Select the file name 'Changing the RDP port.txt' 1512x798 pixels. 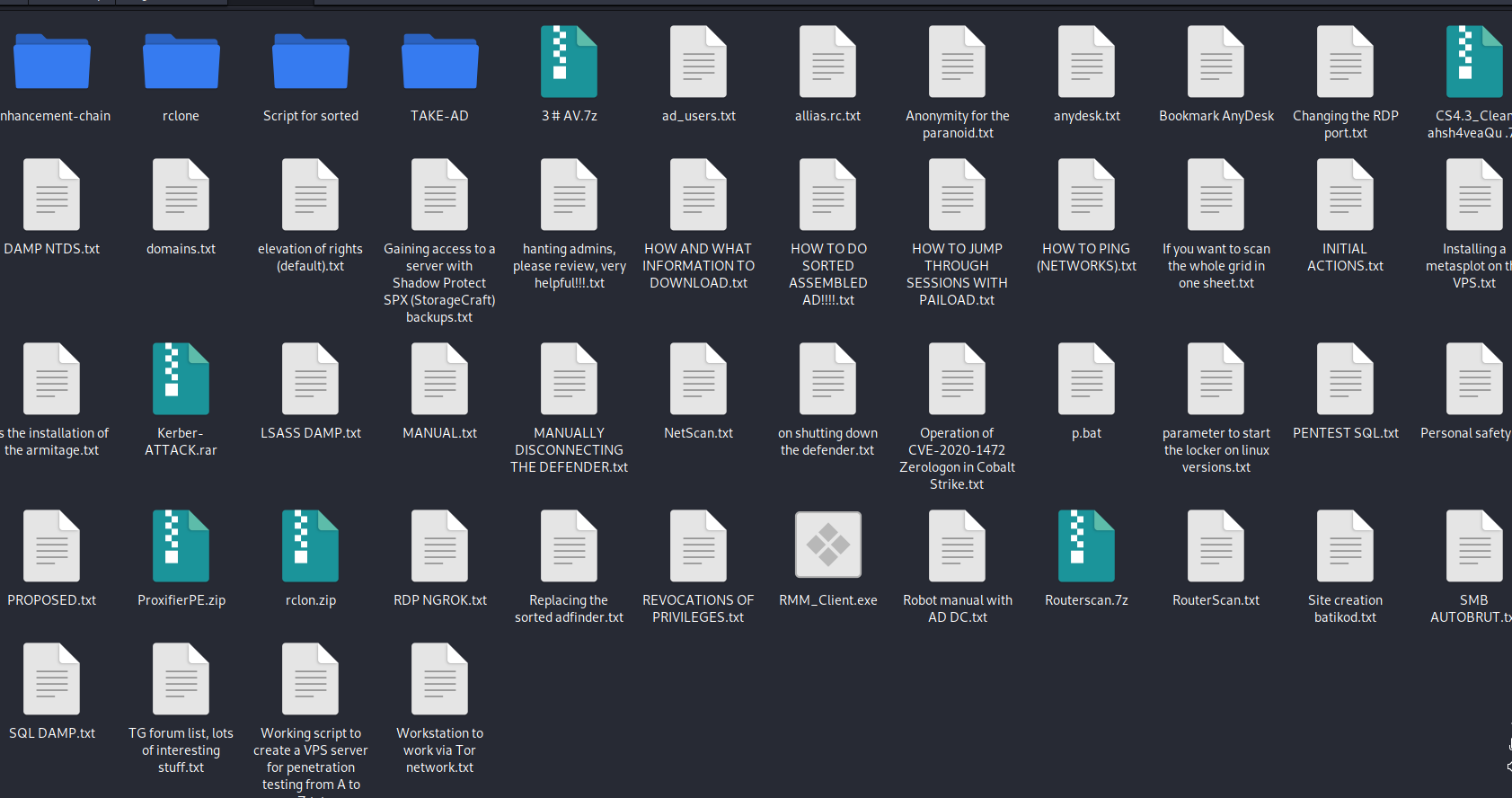pyautogui.click(x=1346, y=125)
